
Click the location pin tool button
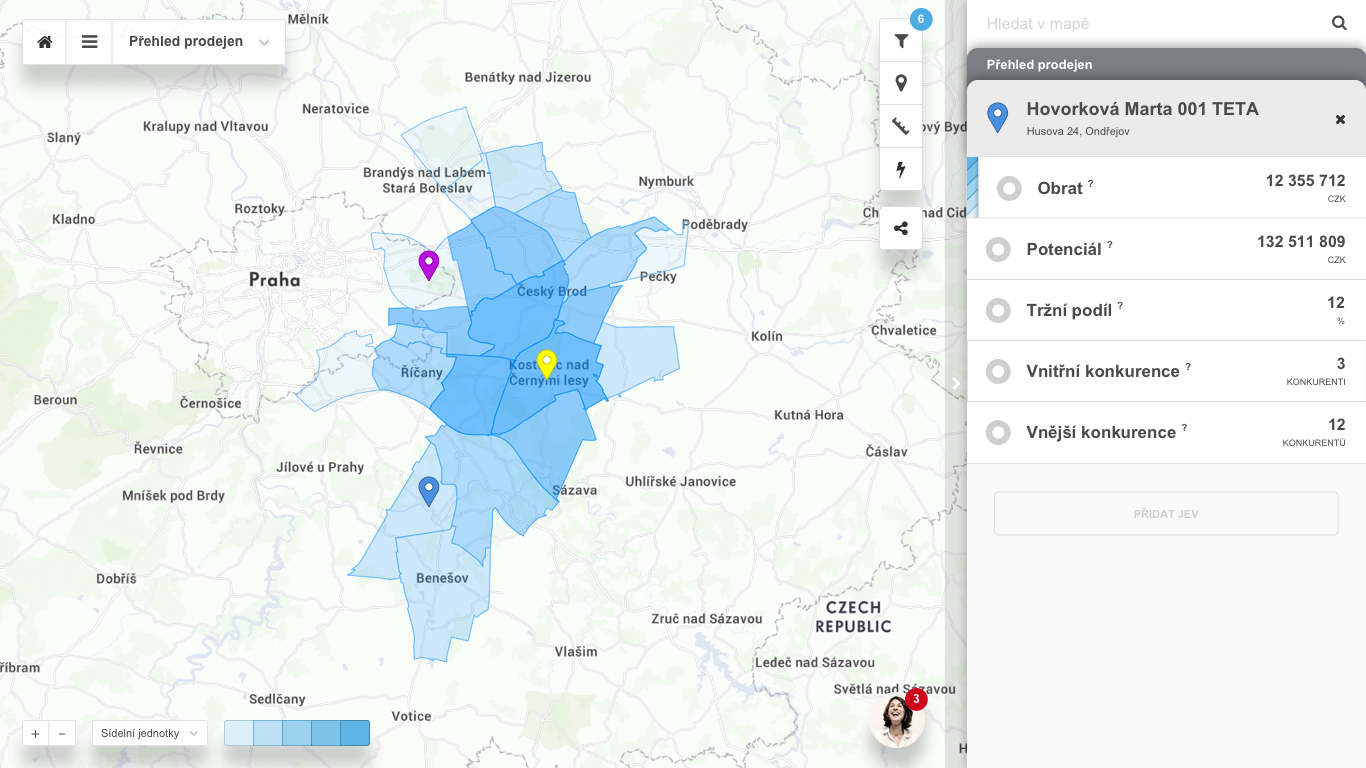pyautogui.click(x=901, y=83)
